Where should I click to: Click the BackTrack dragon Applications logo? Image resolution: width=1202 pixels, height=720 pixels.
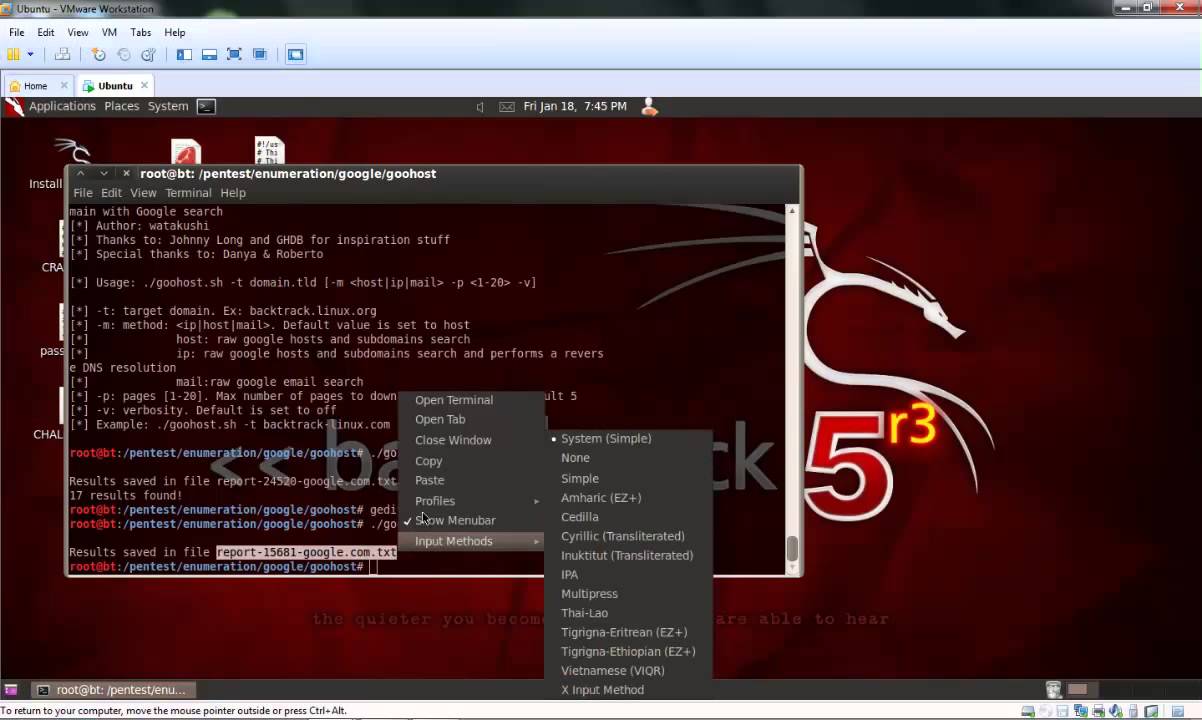(x=14, y=107)
